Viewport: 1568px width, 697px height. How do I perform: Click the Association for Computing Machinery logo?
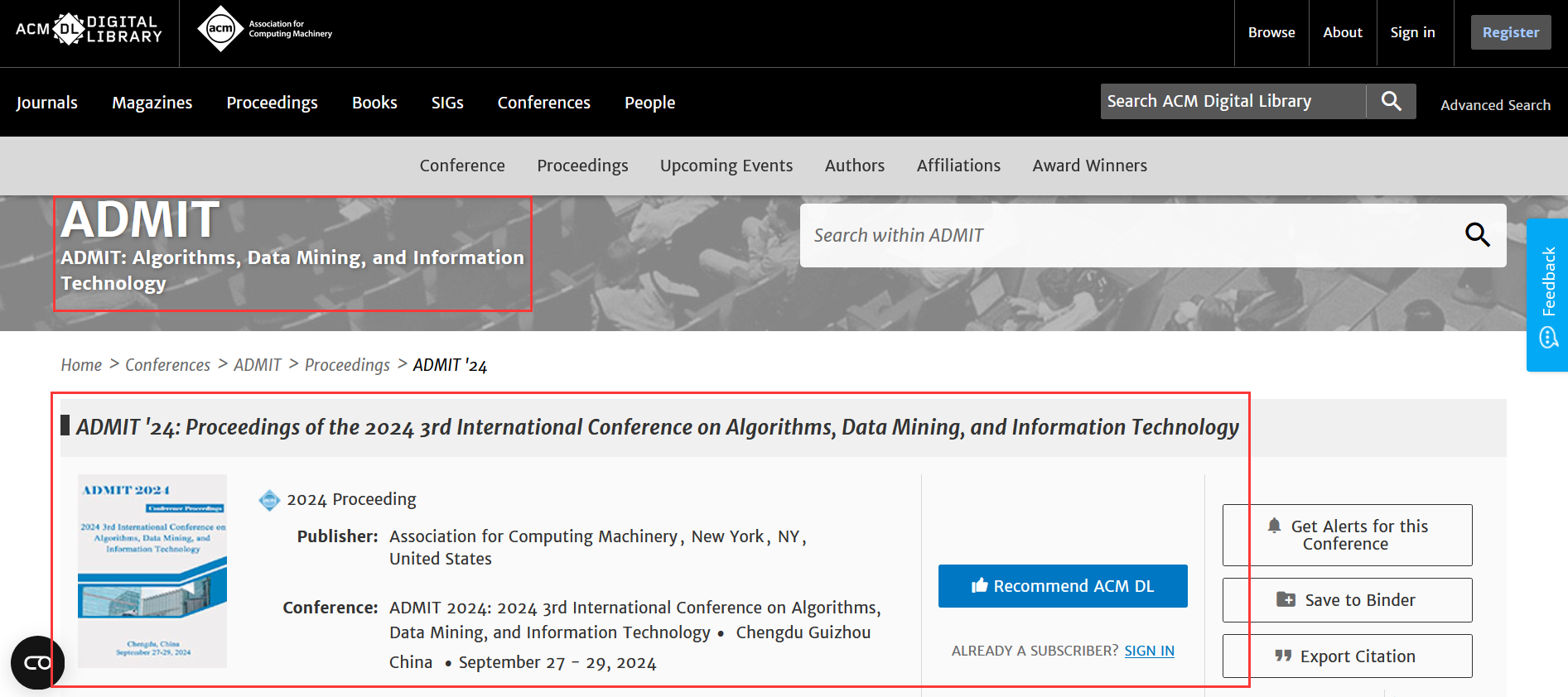264,30
